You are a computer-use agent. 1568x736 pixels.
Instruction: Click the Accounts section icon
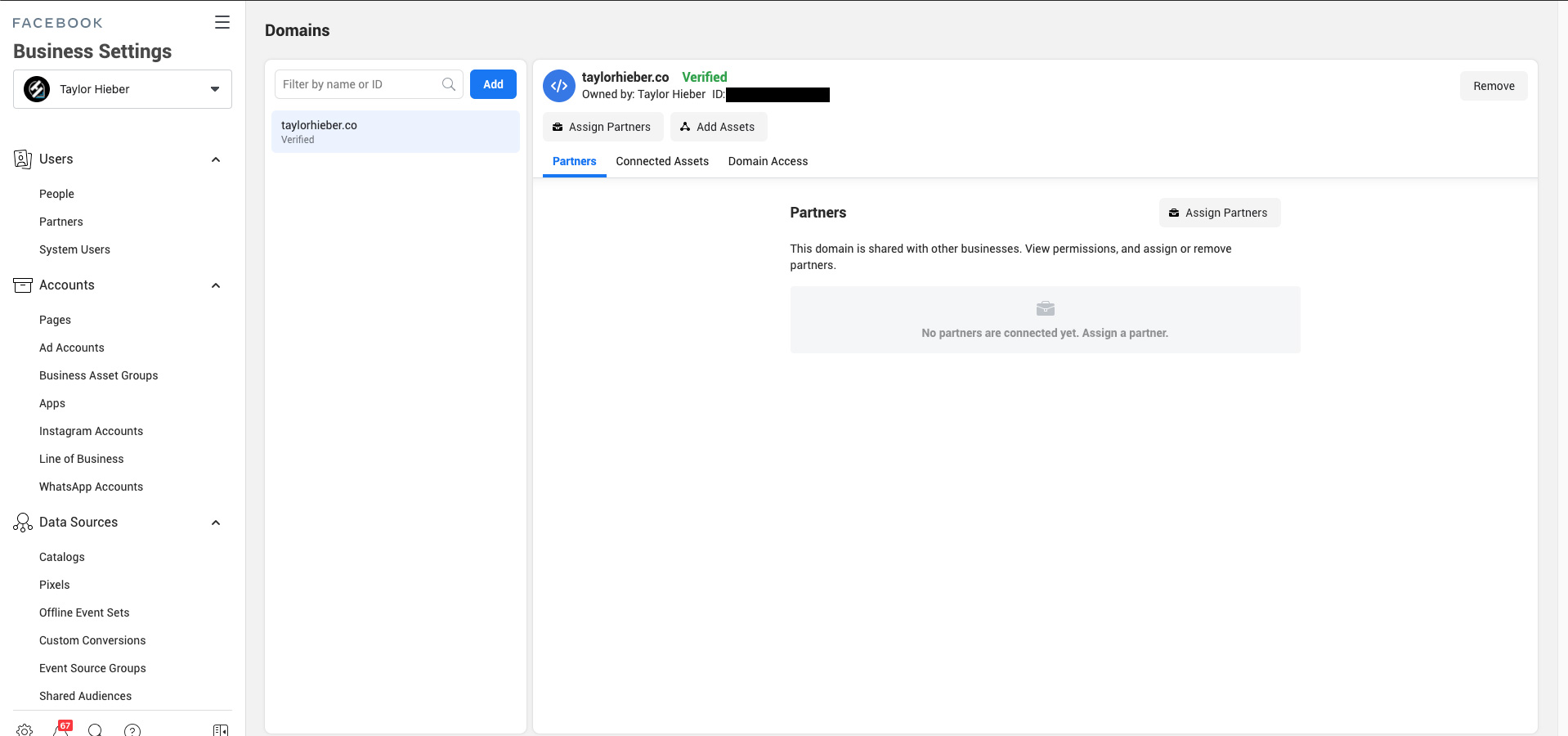click(23, 285)
